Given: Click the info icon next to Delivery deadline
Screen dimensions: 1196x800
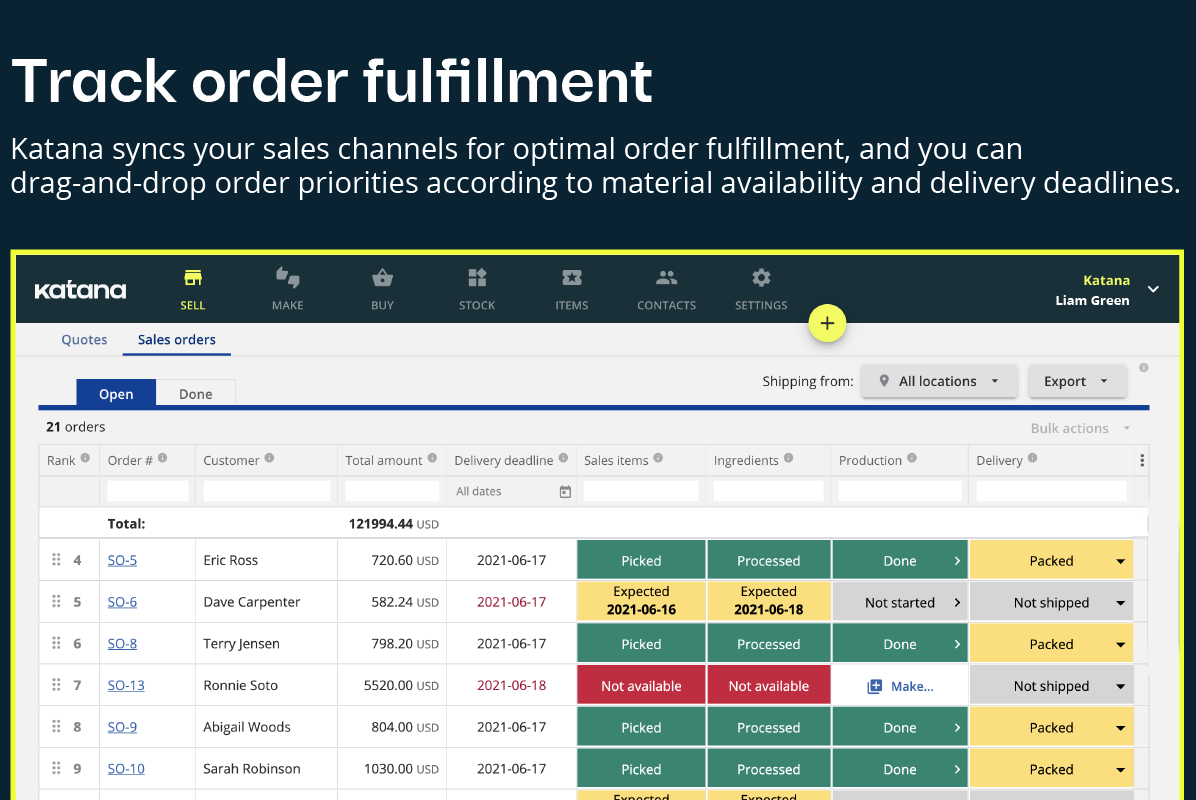Looking at the screenshot, I should (x=563, y=458).
